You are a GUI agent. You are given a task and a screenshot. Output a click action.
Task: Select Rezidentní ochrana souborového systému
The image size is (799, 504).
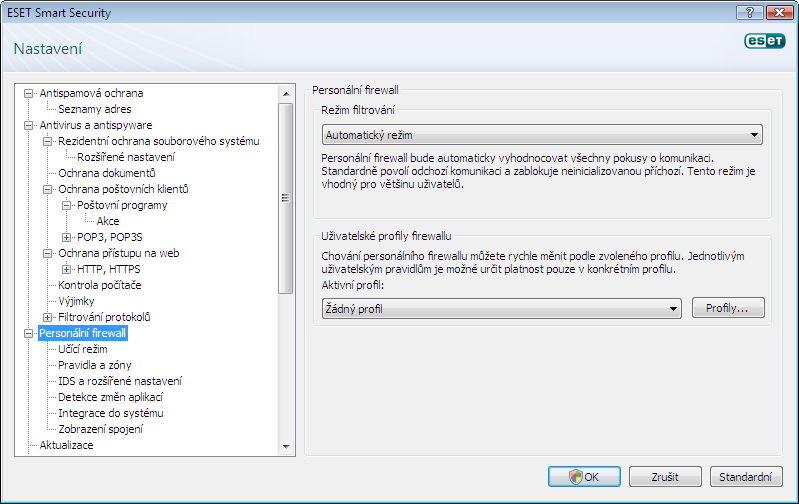[158, 141]
